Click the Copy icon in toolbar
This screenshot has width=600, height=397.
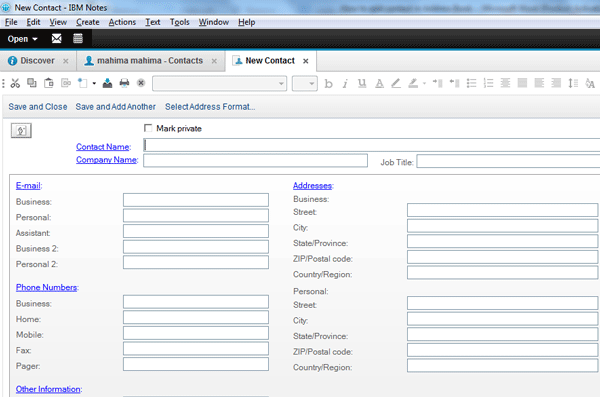pos(32,83)
